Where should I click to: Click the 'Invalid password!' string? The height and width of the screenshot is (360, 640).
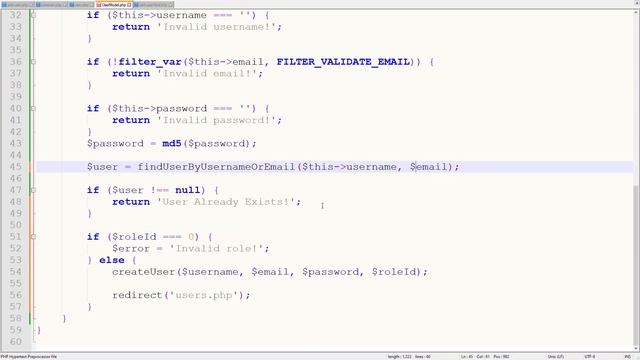point(216,120)
